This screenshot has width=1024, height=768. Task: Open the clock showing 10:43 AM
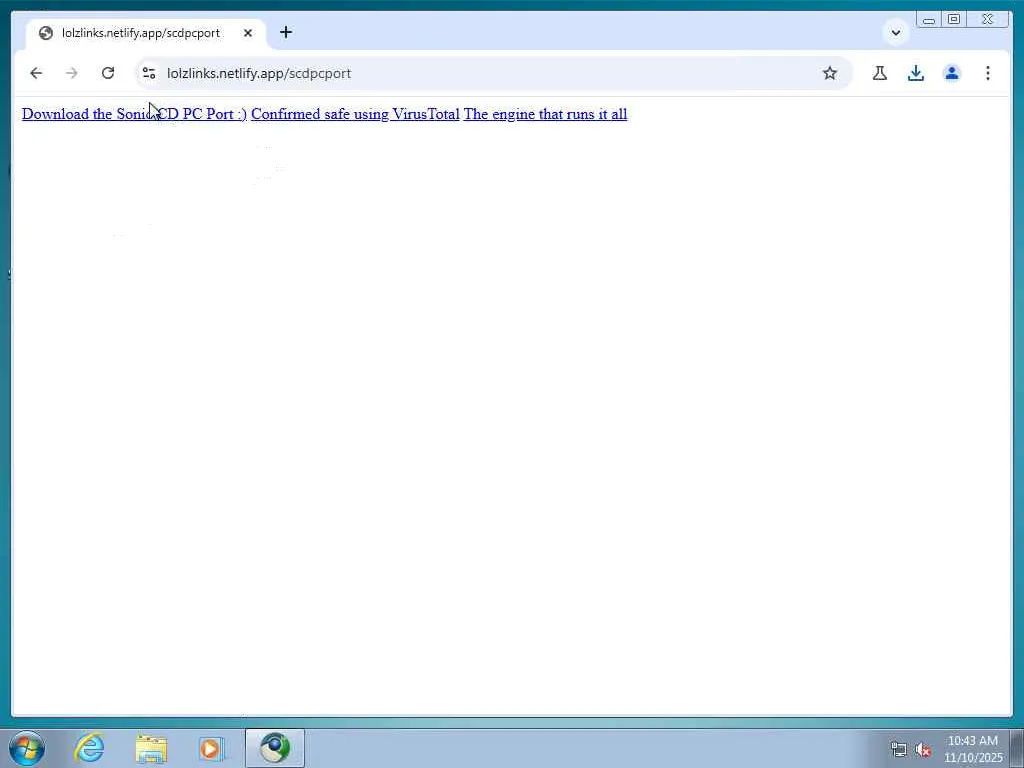(x=973, y=749)
